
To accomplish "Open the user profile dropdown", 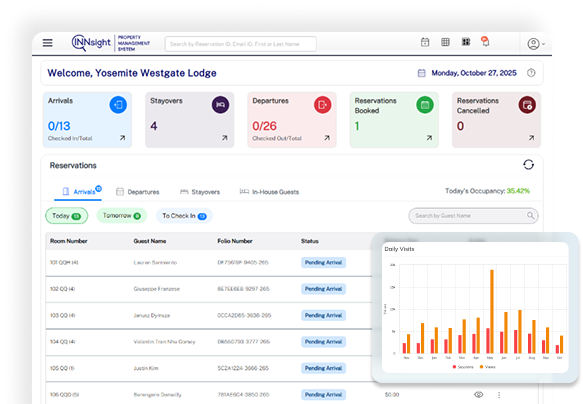I will 536,44.
